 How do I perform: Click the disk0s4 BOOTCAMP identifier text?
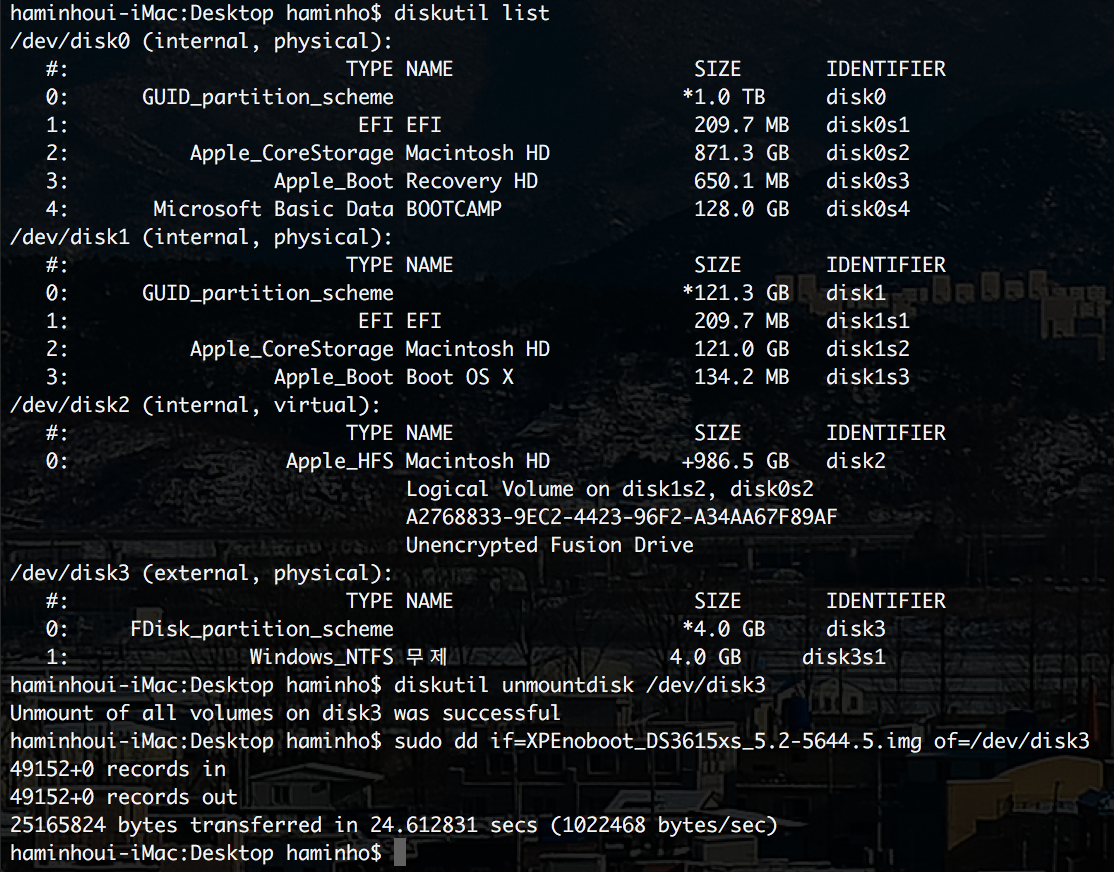click(867, 208)
